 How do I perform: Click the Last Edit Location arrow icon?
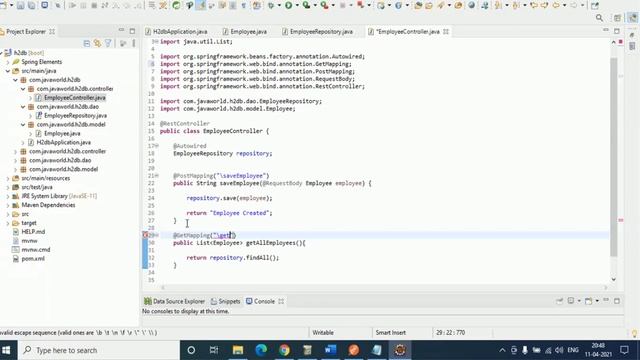pyautogui.click(x=533, y=5)
